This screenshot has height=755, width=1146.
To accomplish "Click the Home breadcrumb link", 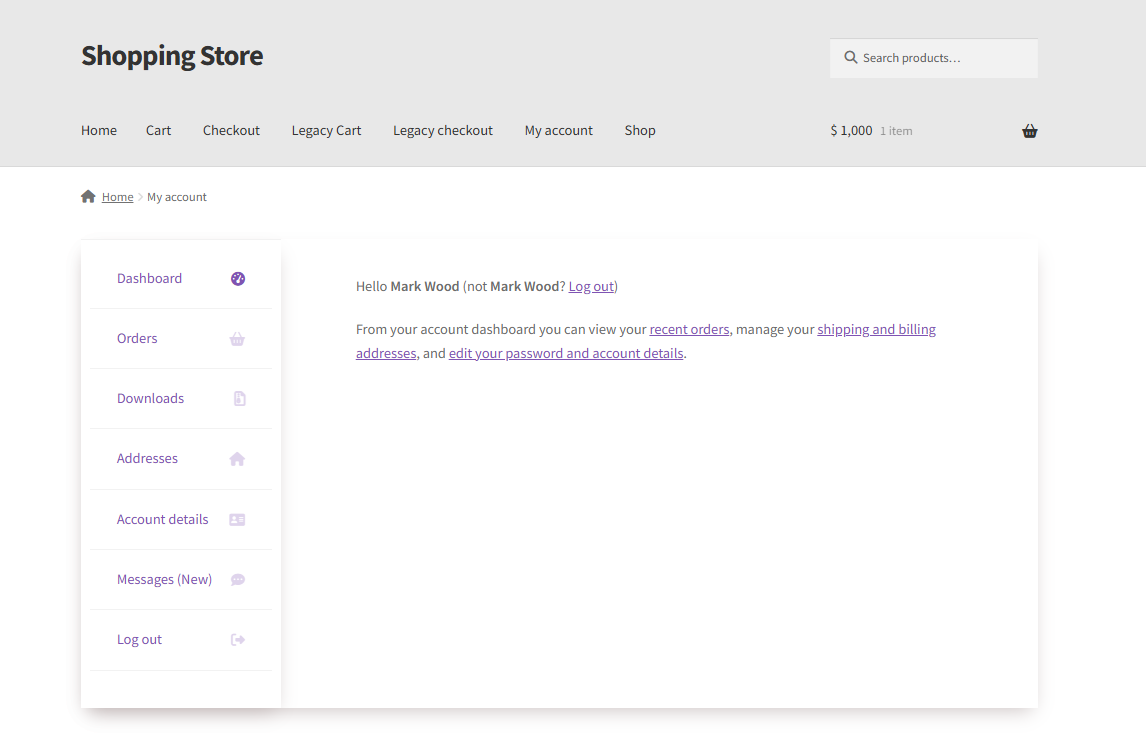I will tap(118, 197).
